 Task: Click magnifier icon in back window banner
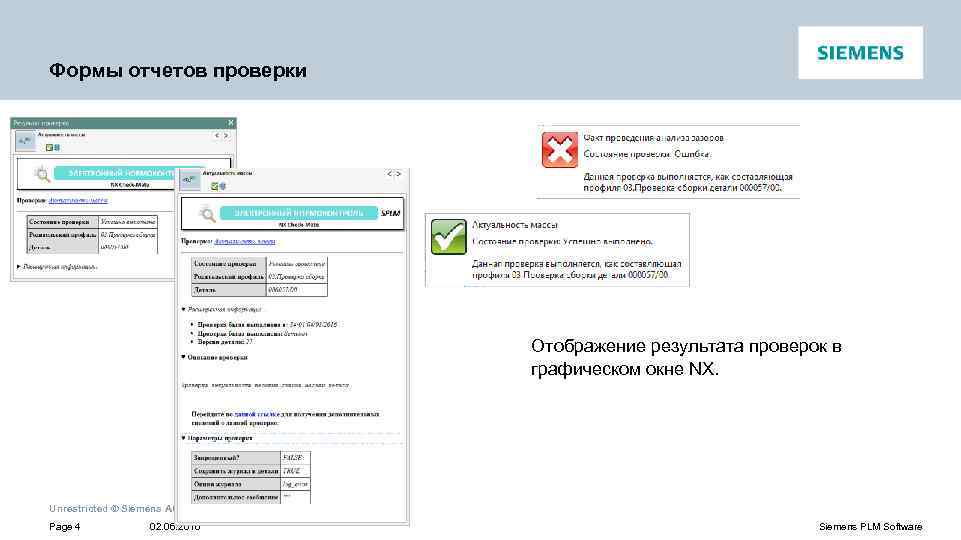tap(42, 175)
